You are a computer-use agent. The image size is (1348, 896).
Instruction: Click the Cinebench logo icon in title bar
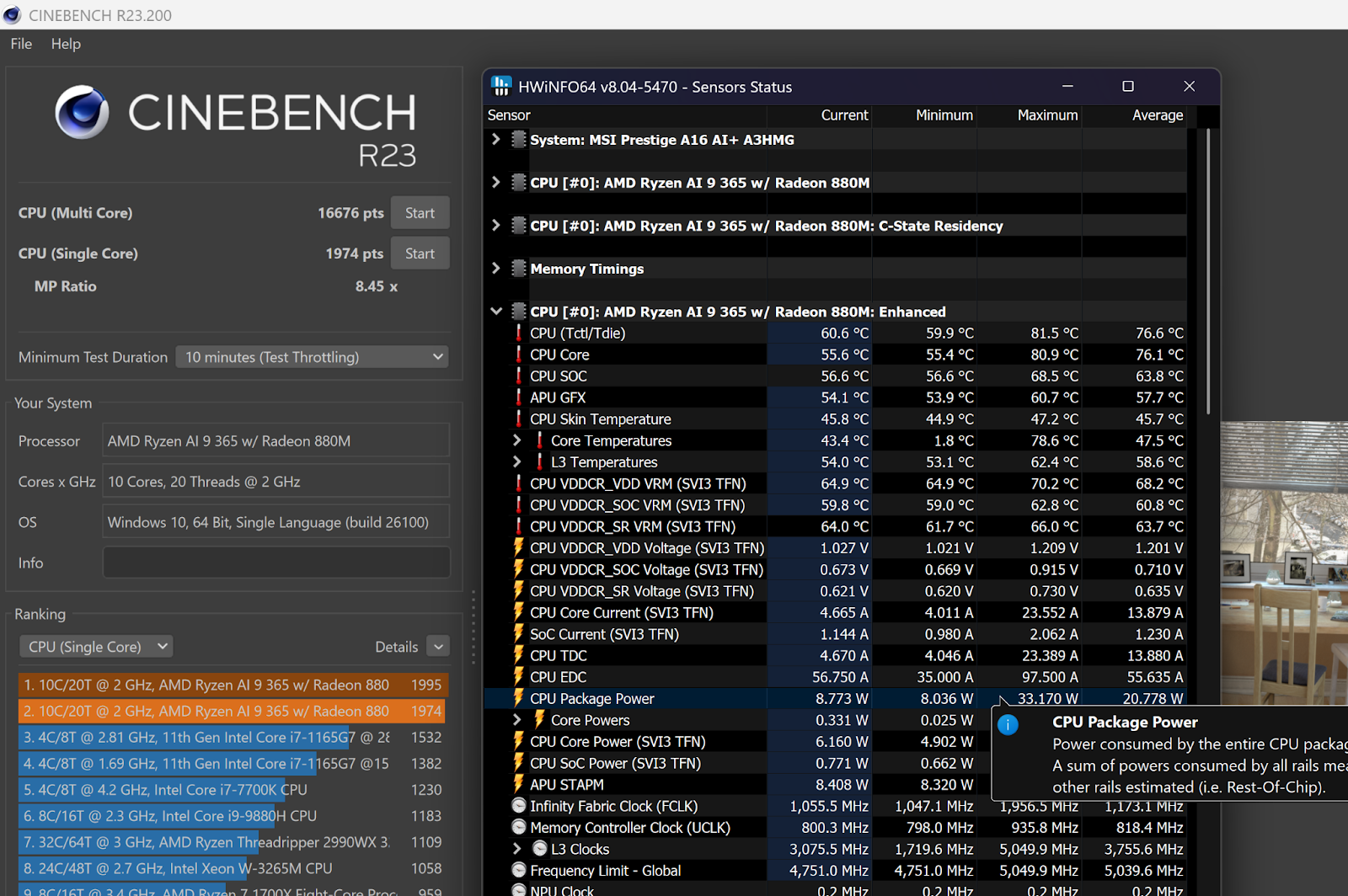pyautogui.click(x=12, y=15)
